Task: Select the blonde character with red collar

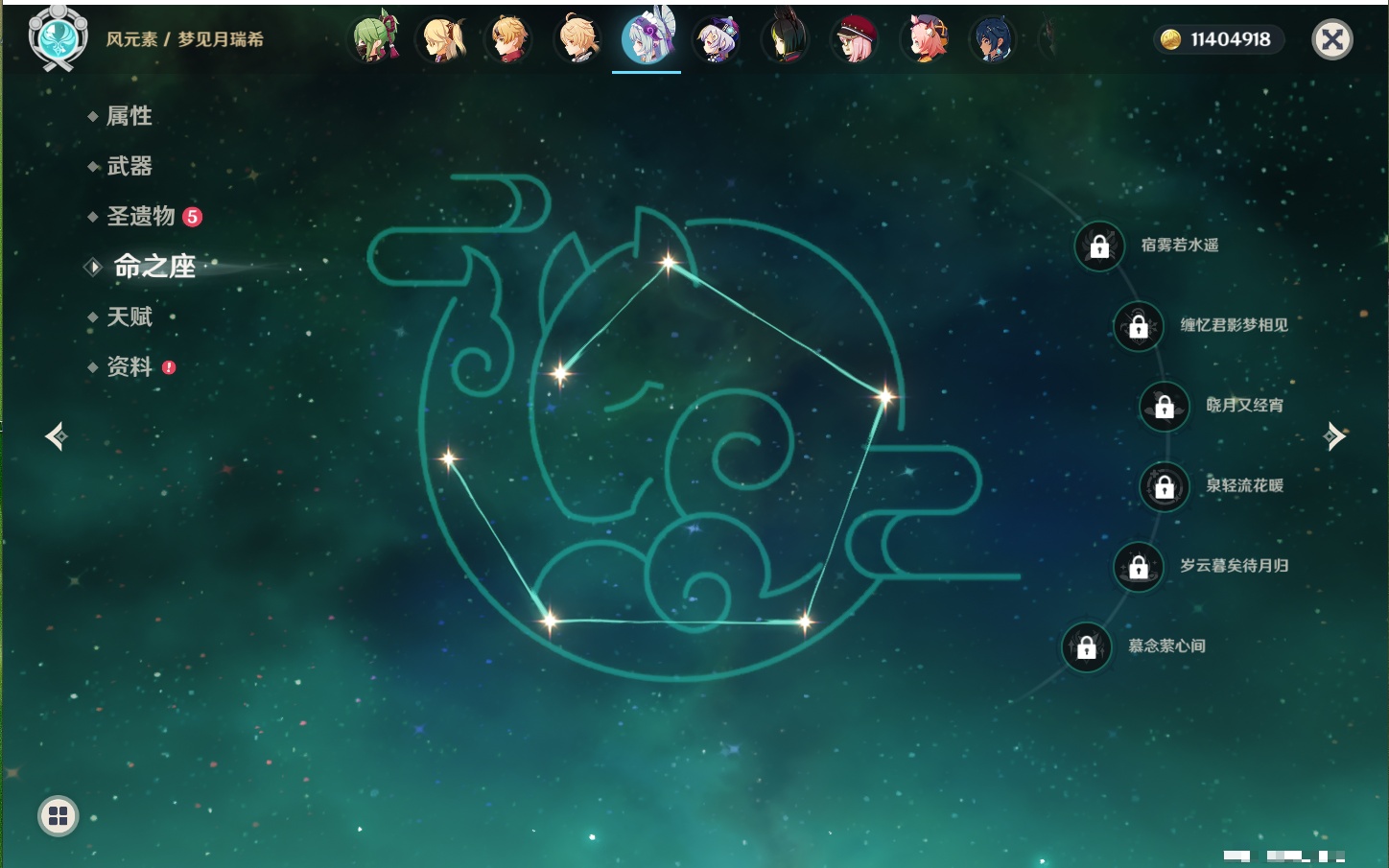Action: pos(509,39)
